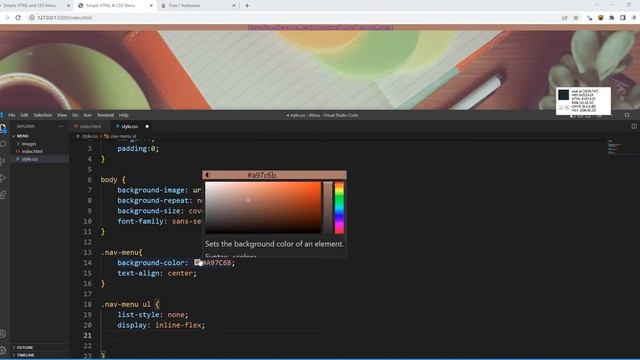Reload the browser page
Screen dimensions: 640x360
pyautogui.click(x=18, y=18)
